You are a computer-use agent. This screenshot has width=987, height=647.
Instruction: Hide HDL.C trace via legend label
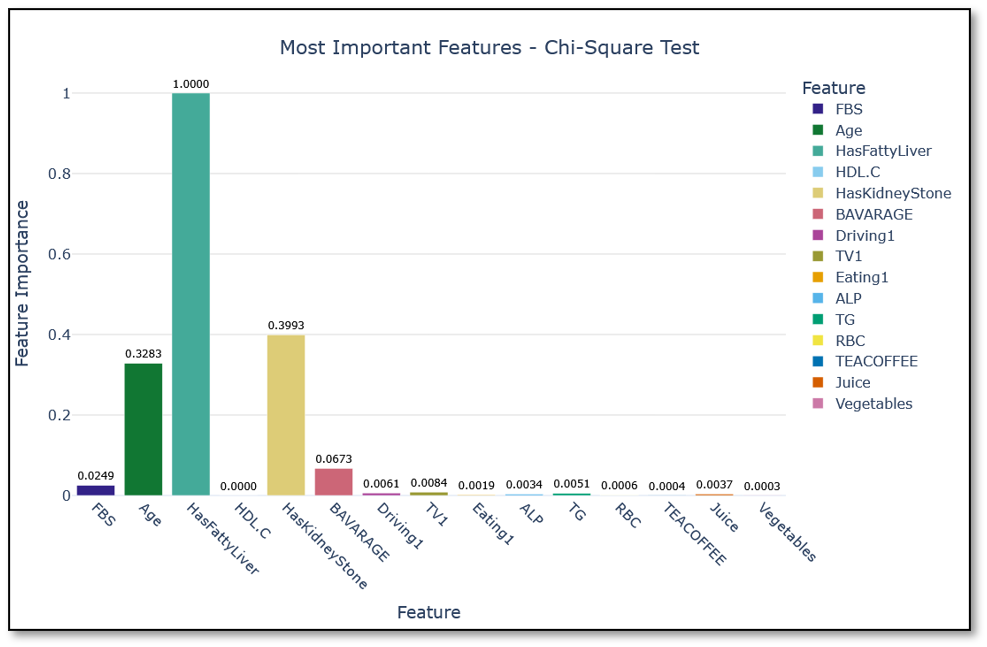coord(857,172)
